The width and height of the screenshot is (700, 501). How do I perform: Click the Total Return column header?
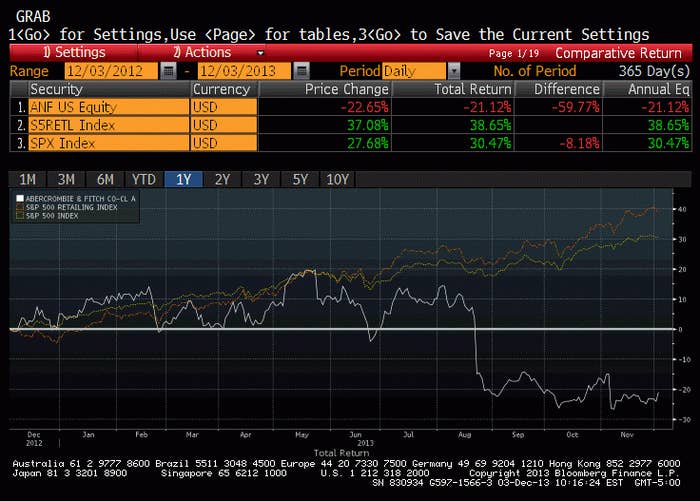tap(453, 89)
